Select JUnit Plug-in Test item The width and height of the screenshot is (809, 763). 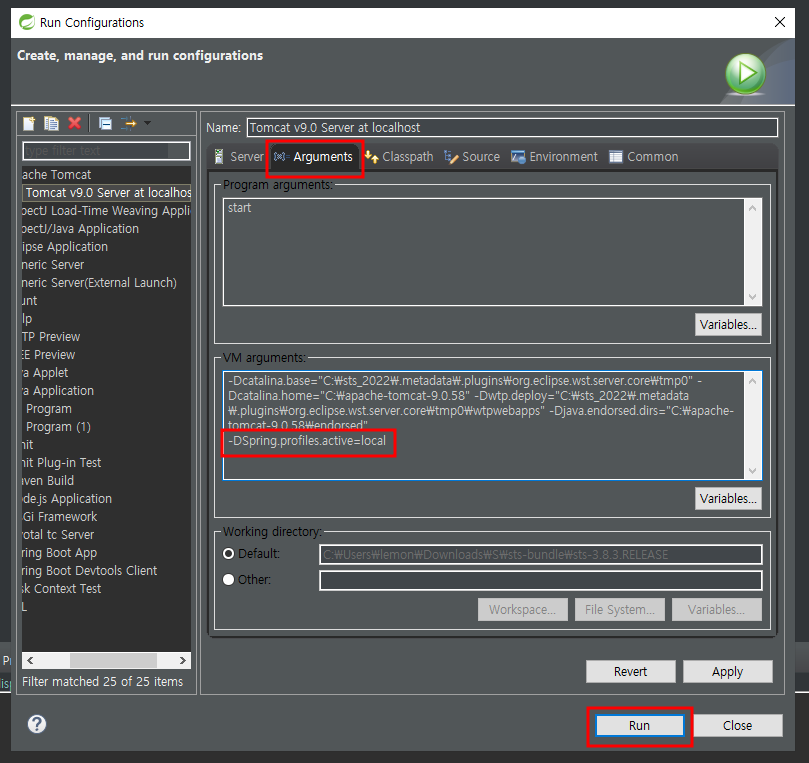tap(61, 463)
